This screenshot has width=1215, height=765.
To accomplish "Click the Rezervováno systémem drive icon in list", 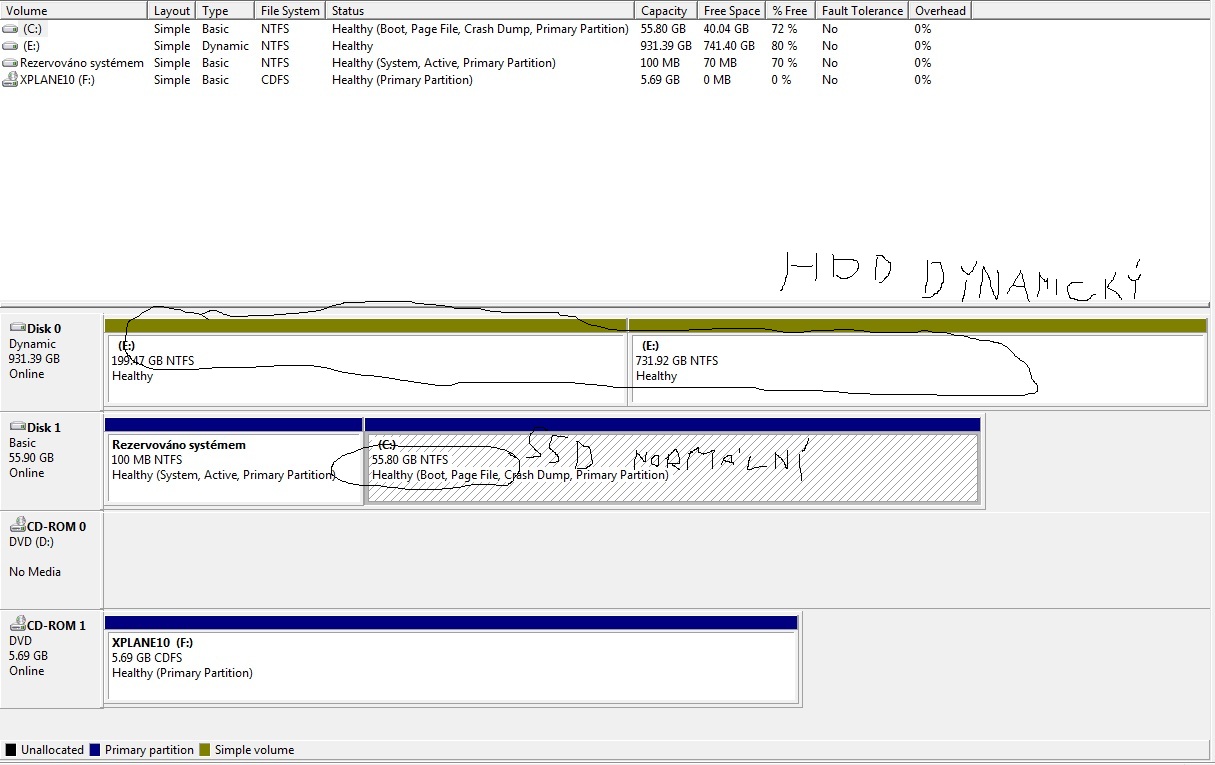I will (10, 63).
